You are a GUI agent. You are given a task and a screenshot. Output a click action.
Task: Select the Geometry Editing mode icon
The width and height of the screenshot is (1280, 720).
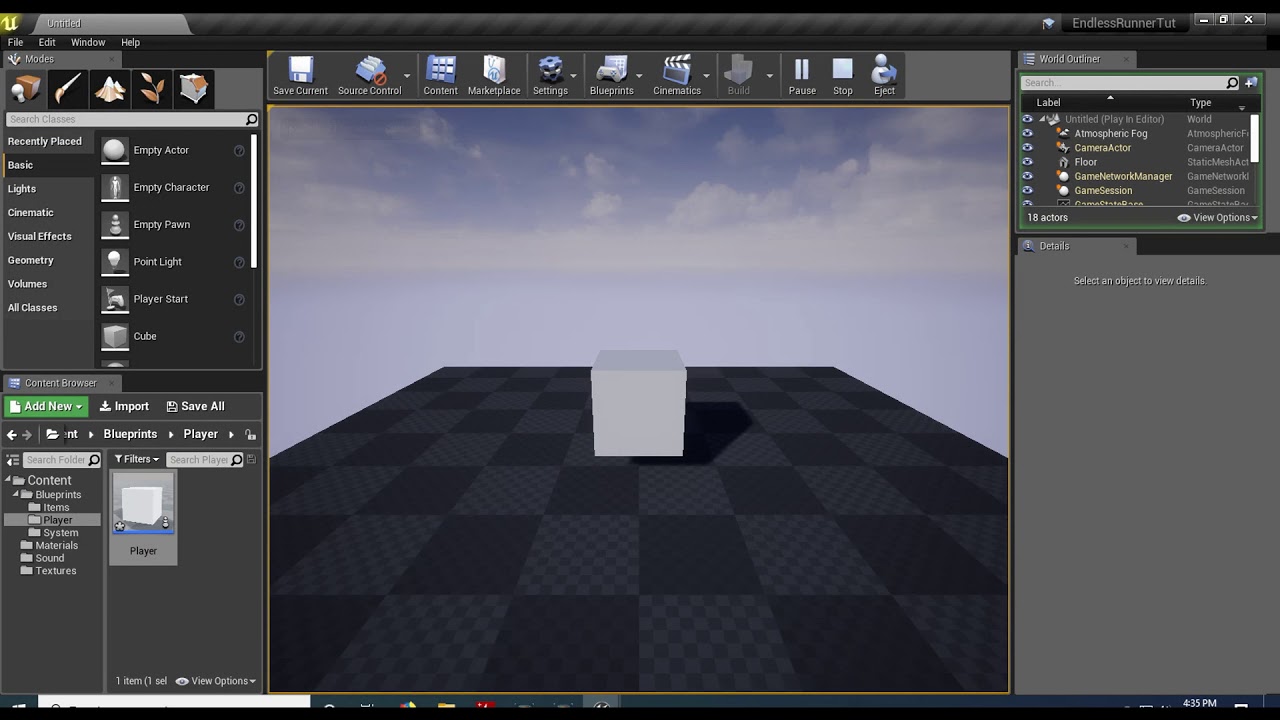(194, 89)
